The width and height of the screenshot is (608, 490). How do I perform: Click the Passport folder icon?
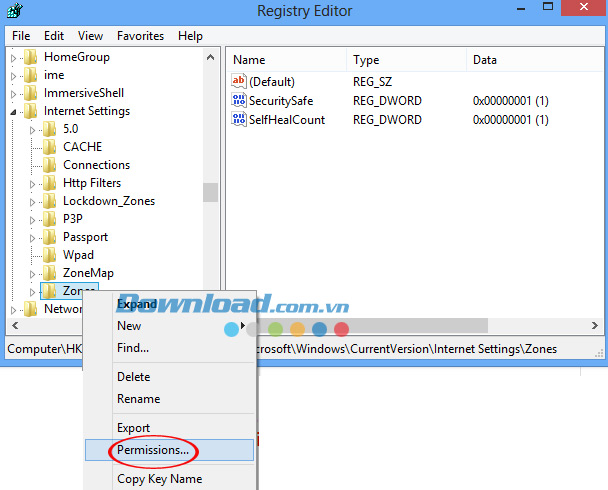[50, 237]
